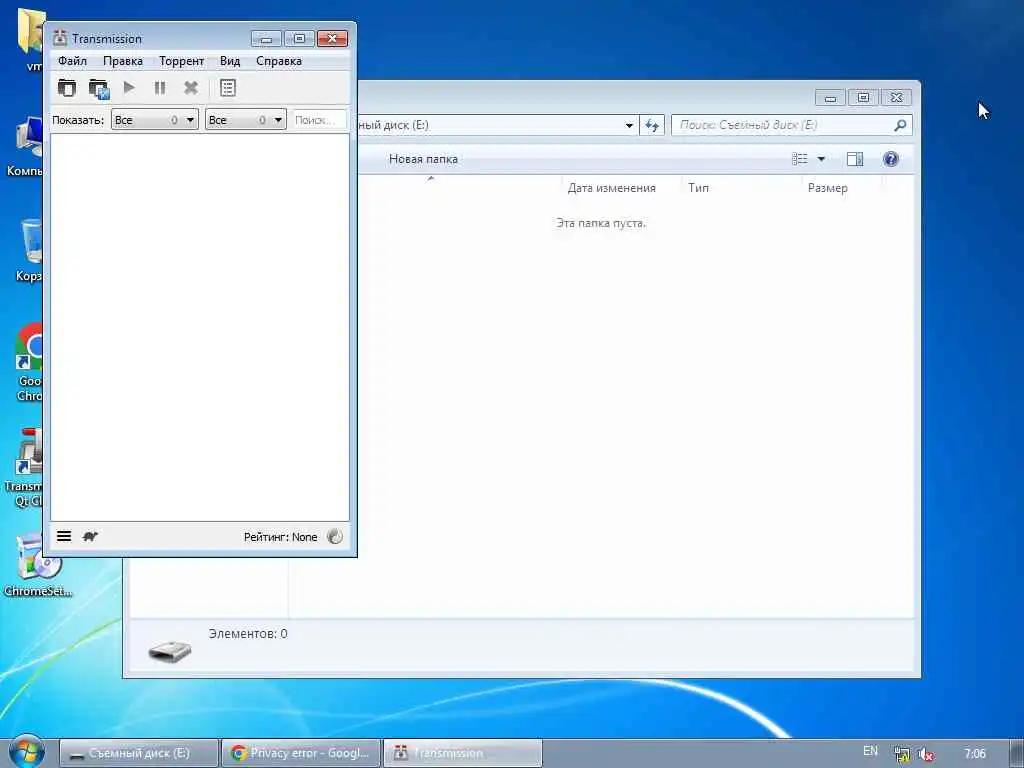Close the Transmission window
The width and height of the screenshot is (1024, 768).
click(x=332, y=39)
